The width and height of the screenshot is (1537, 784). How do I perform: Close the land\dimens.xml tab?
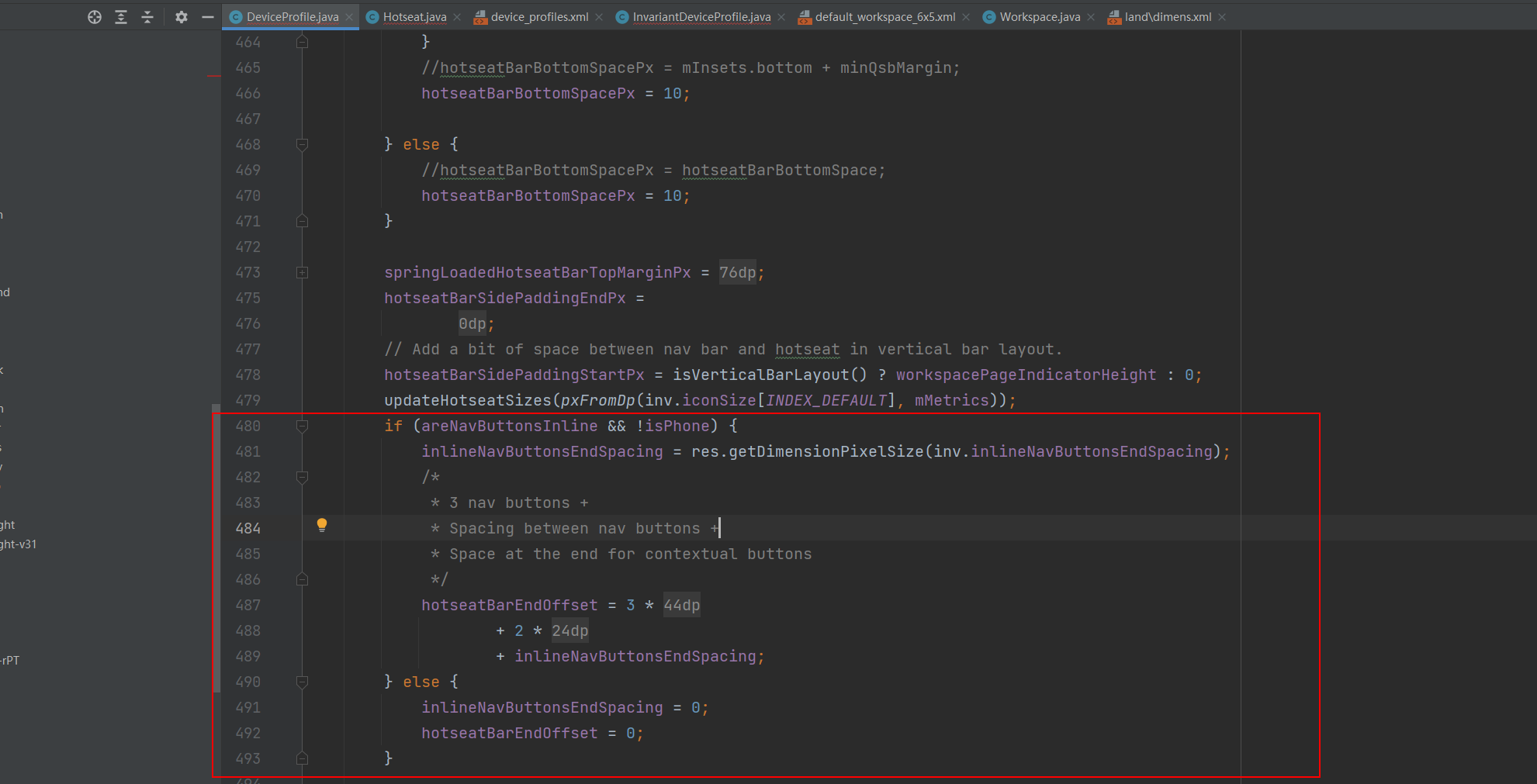click(1222, 17)
